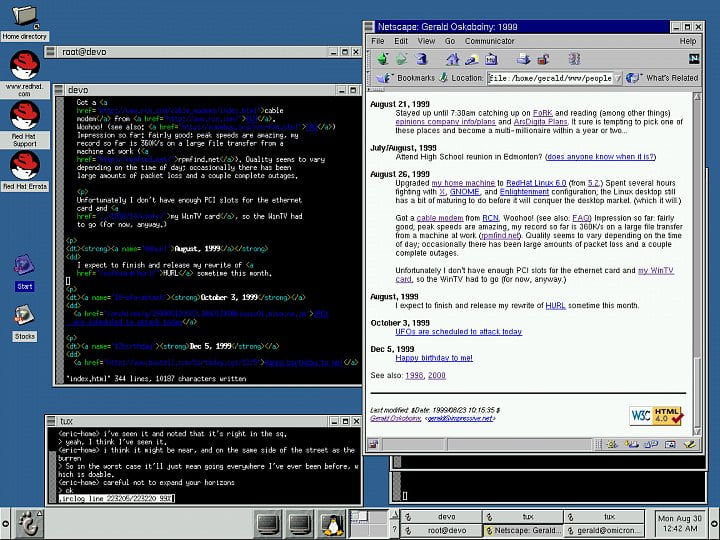Open the GNOME pager task list arrow
This screenshot has width=720, height=540.
coord(394,515)
